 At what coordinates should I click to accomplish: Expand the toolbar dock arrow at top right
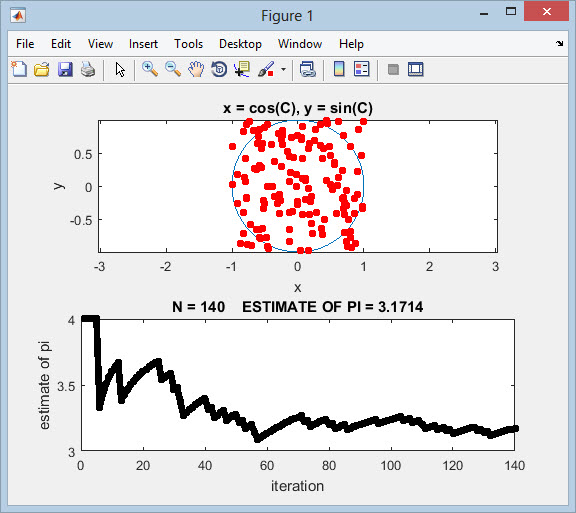point(559,44)
